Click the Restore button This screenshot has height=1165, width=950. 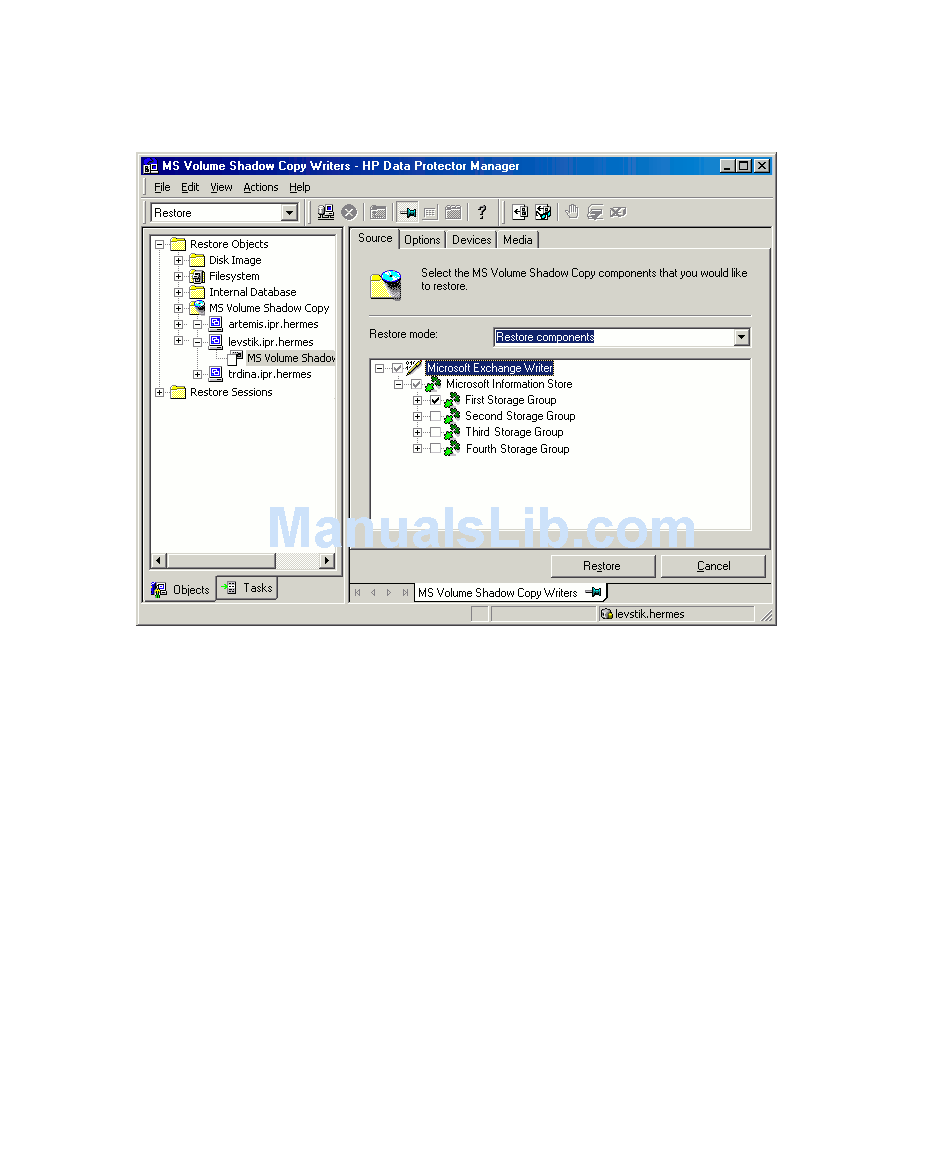[x=602, y=566]
